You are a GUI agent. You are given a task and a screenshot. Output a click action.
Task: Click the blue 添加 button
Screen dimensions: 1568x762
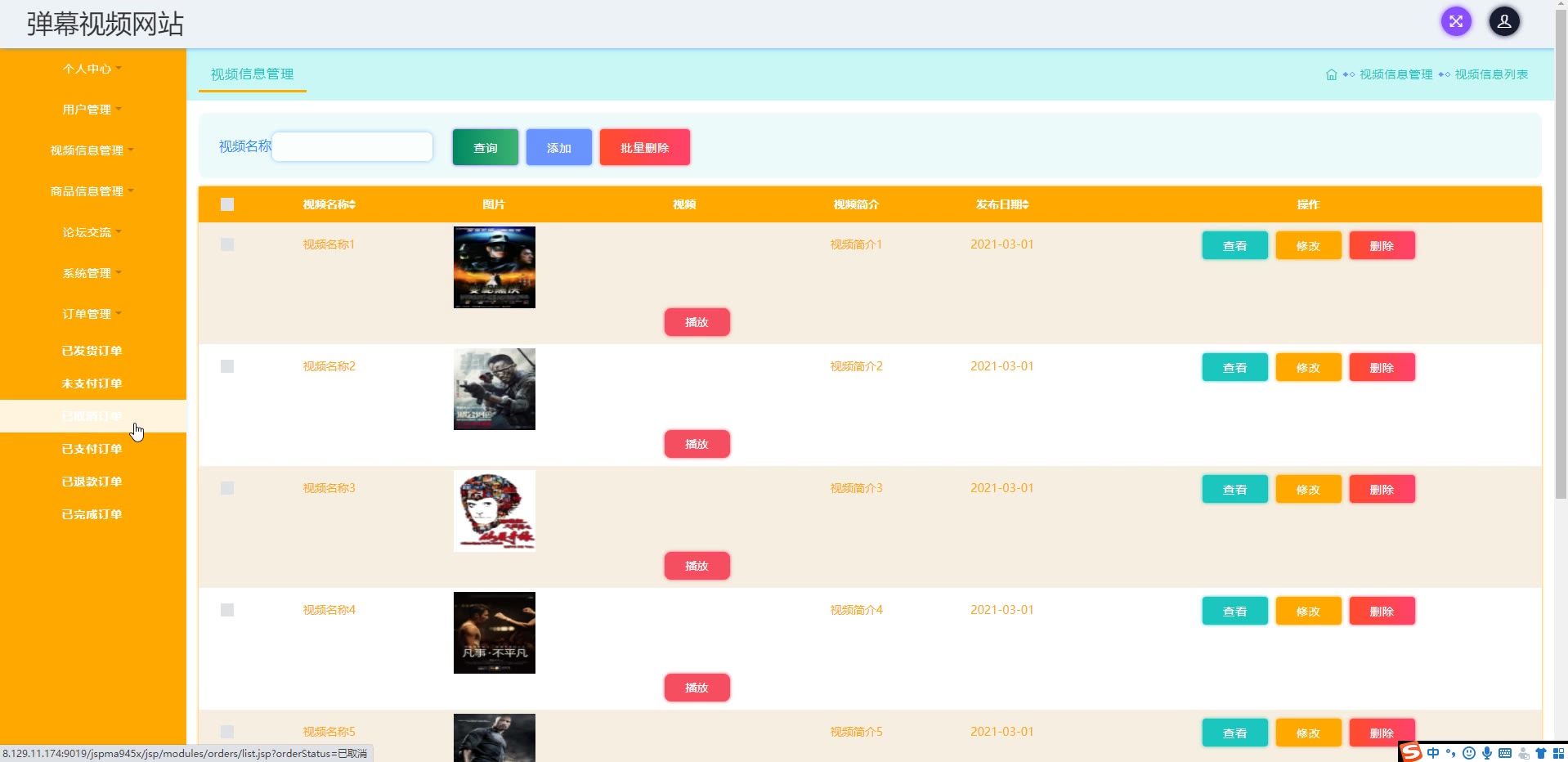(559, 147)
